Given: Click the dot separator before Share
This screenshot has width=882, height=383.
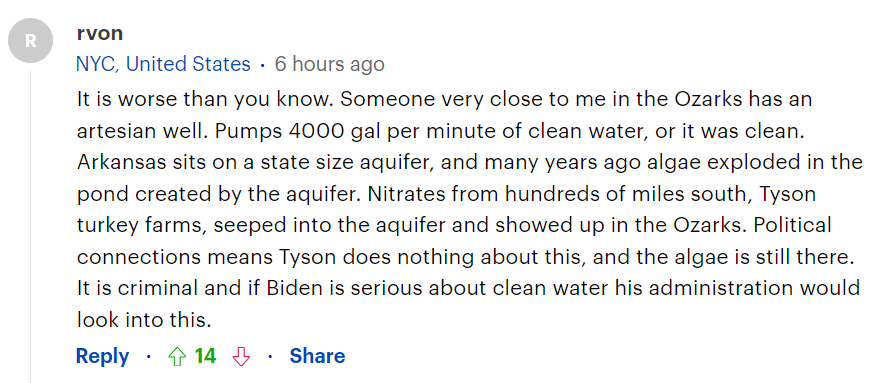Looking at the screenshot, I should 270,357.
